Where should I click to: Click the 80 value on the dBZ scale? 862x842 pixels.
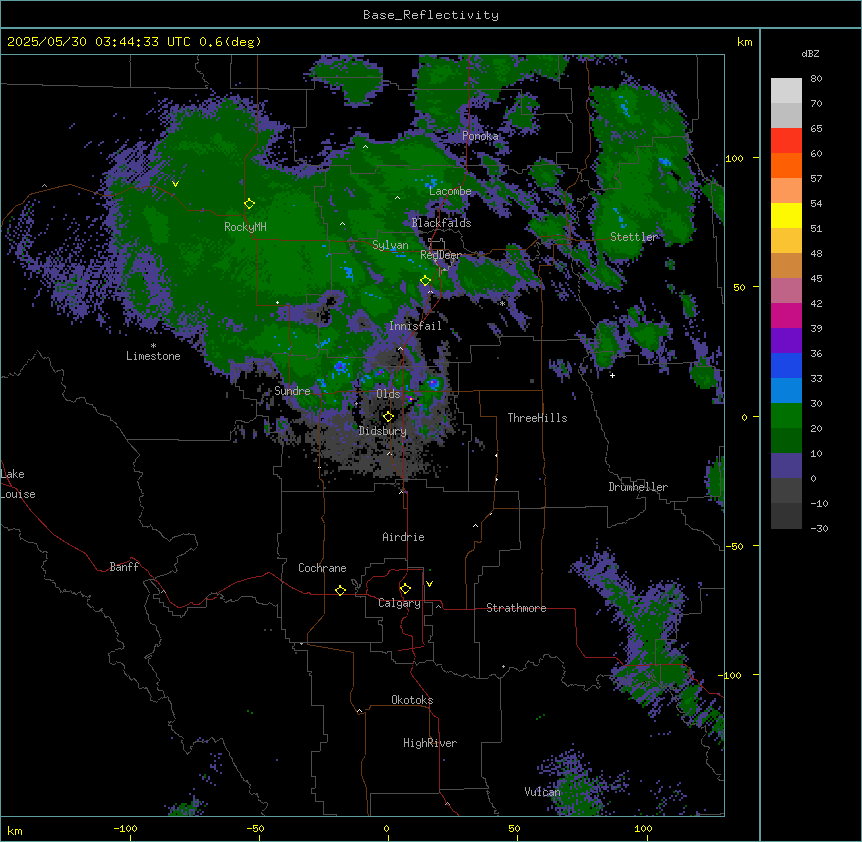816,79
